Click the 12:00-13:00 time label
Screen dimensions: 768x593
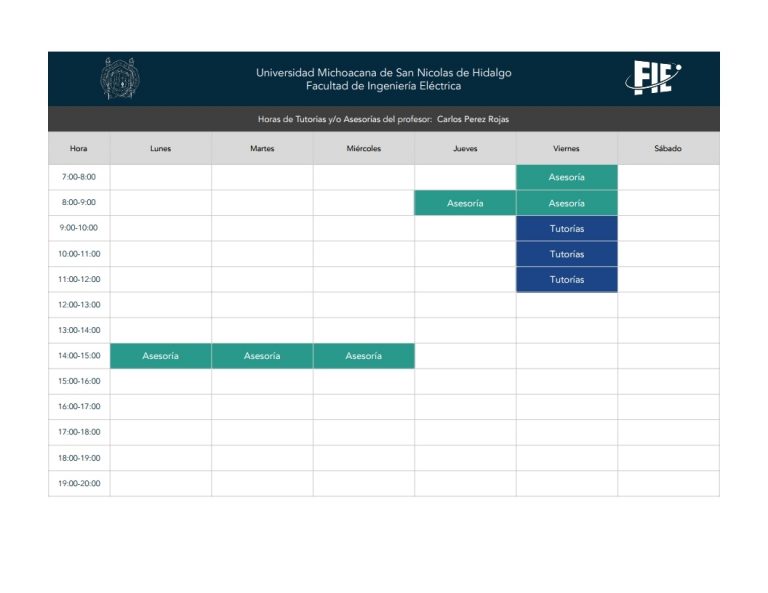[79, 305]
